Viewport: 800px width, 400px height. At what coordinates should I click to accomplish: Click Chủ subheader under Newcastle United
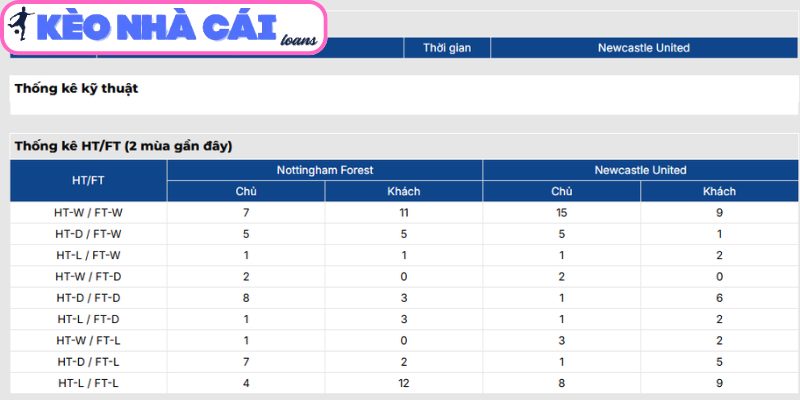point(561,191)
